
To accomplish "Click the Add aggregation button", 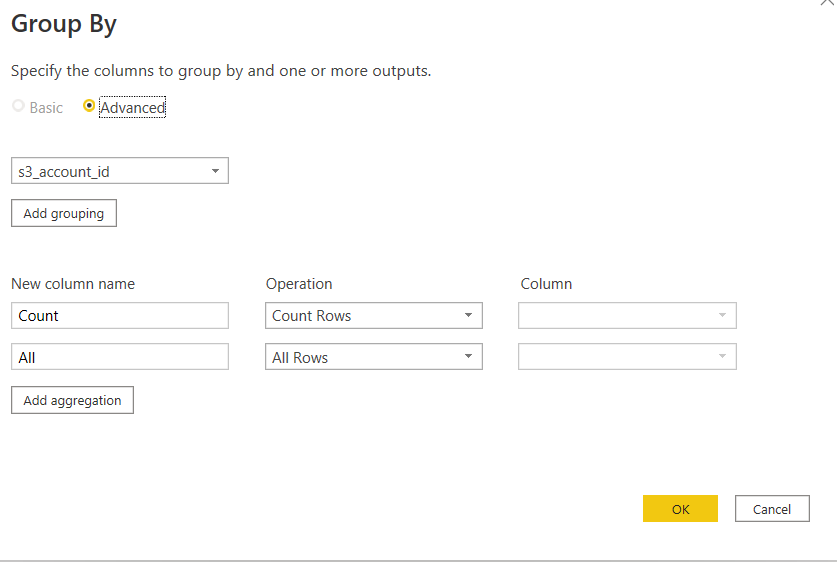I will click(73, 400).
